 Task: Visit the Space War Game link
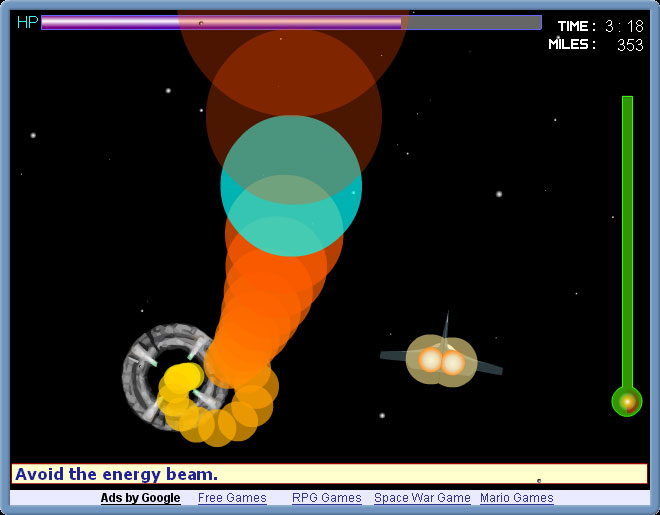tap(422, 498)
